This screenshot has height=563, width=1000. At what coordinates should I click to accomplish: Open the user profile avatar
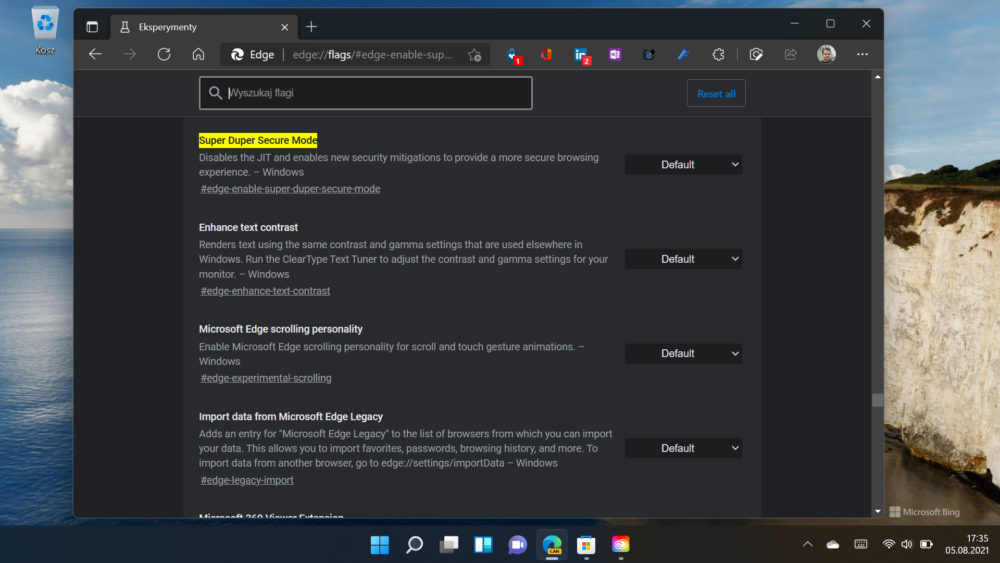[x=827, y=54]
